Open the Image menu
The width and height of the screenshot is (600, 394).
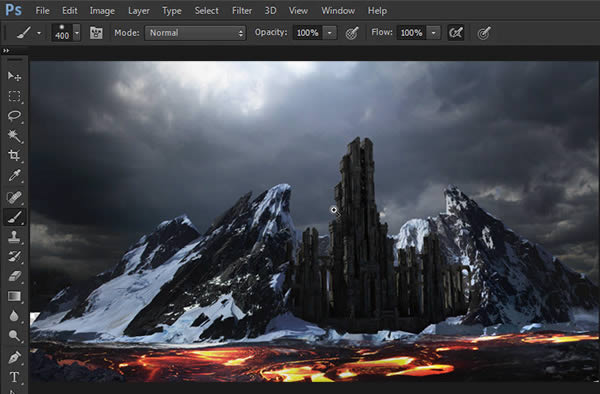point(102,11)
